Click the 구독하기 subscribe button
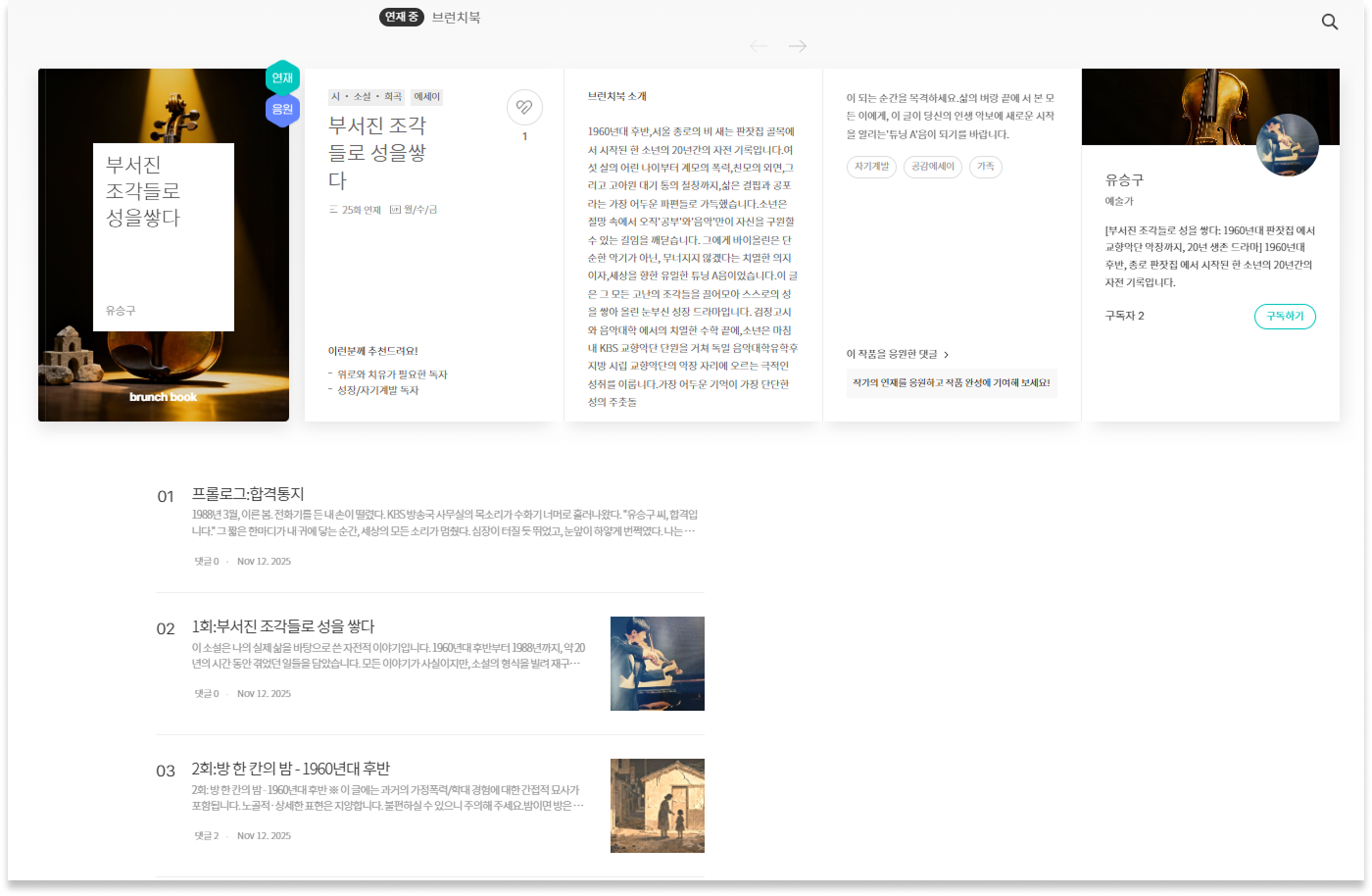The image size is (1372, 896). [1284, 316]
